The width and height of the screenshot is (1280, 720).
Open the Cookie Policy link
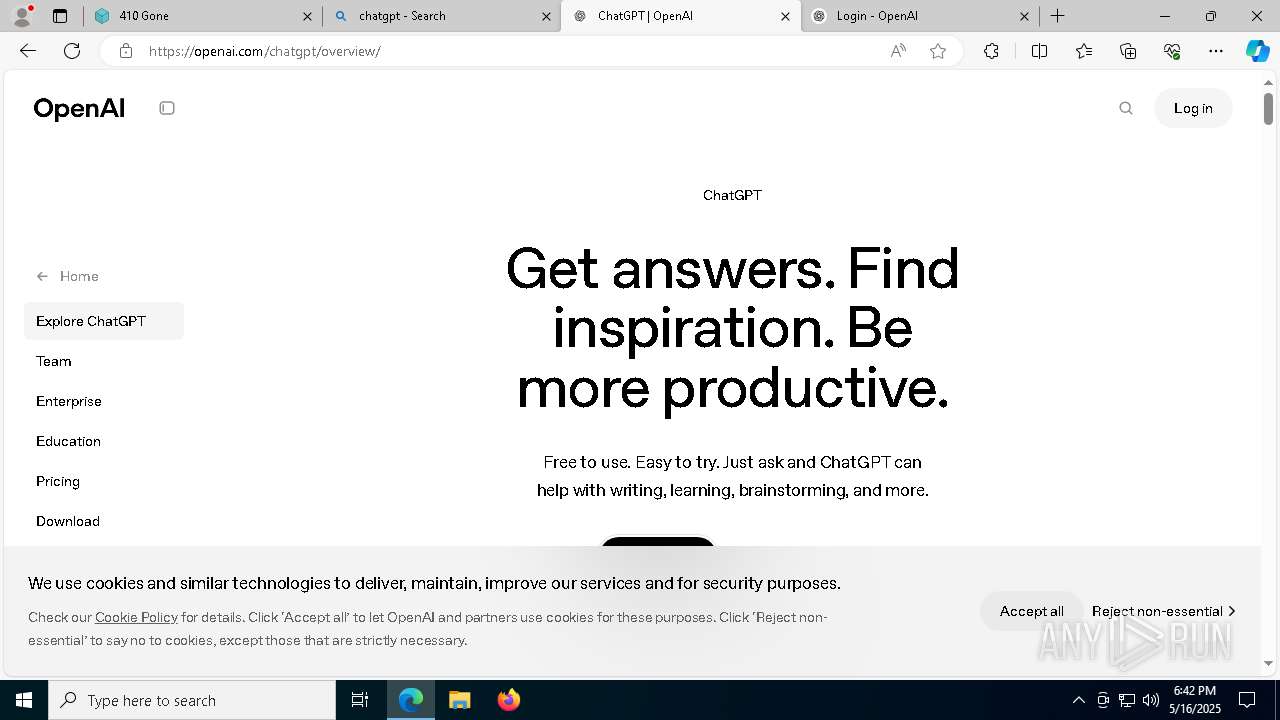(x=136, y=617)
